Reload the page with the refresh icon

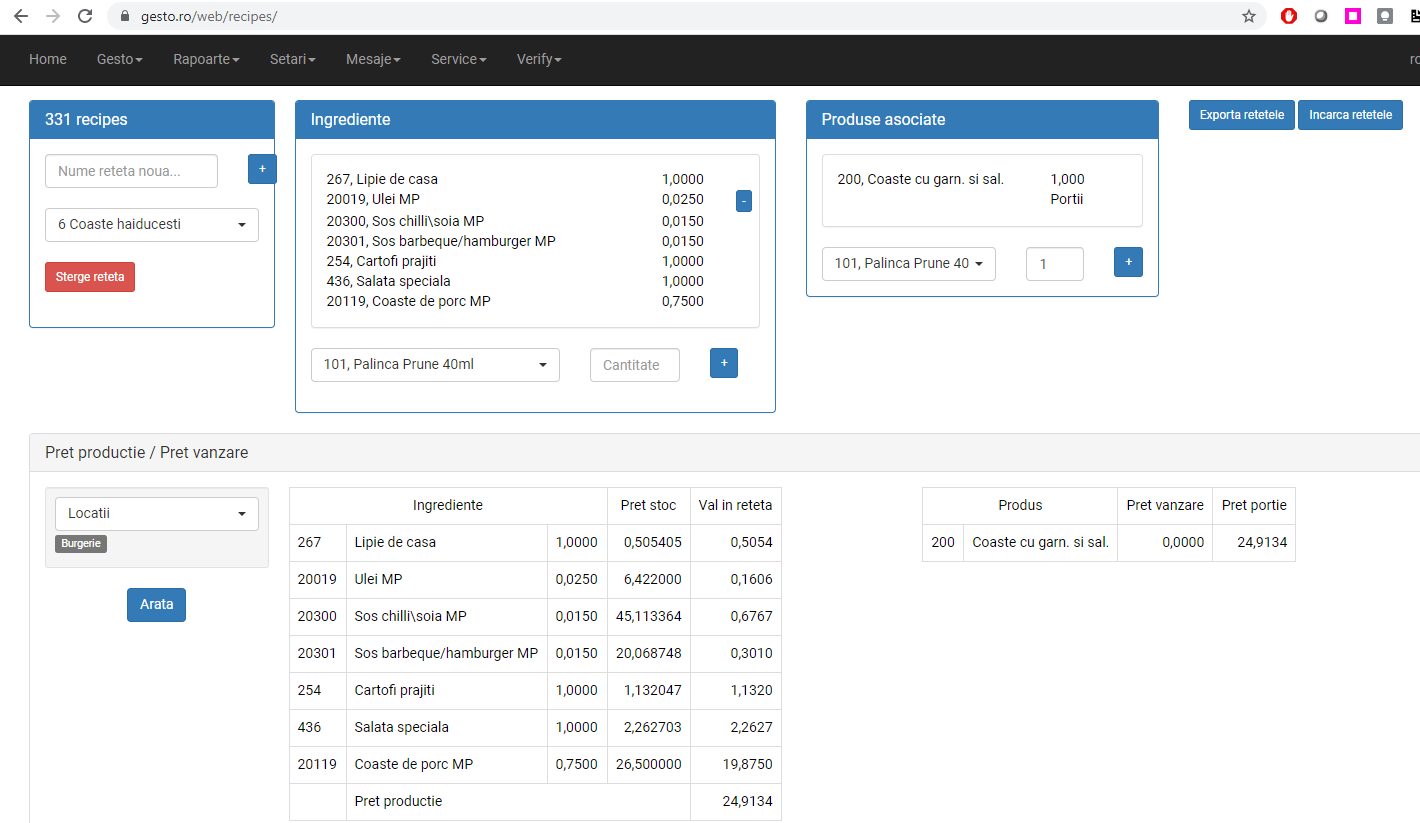coord(85,16)
